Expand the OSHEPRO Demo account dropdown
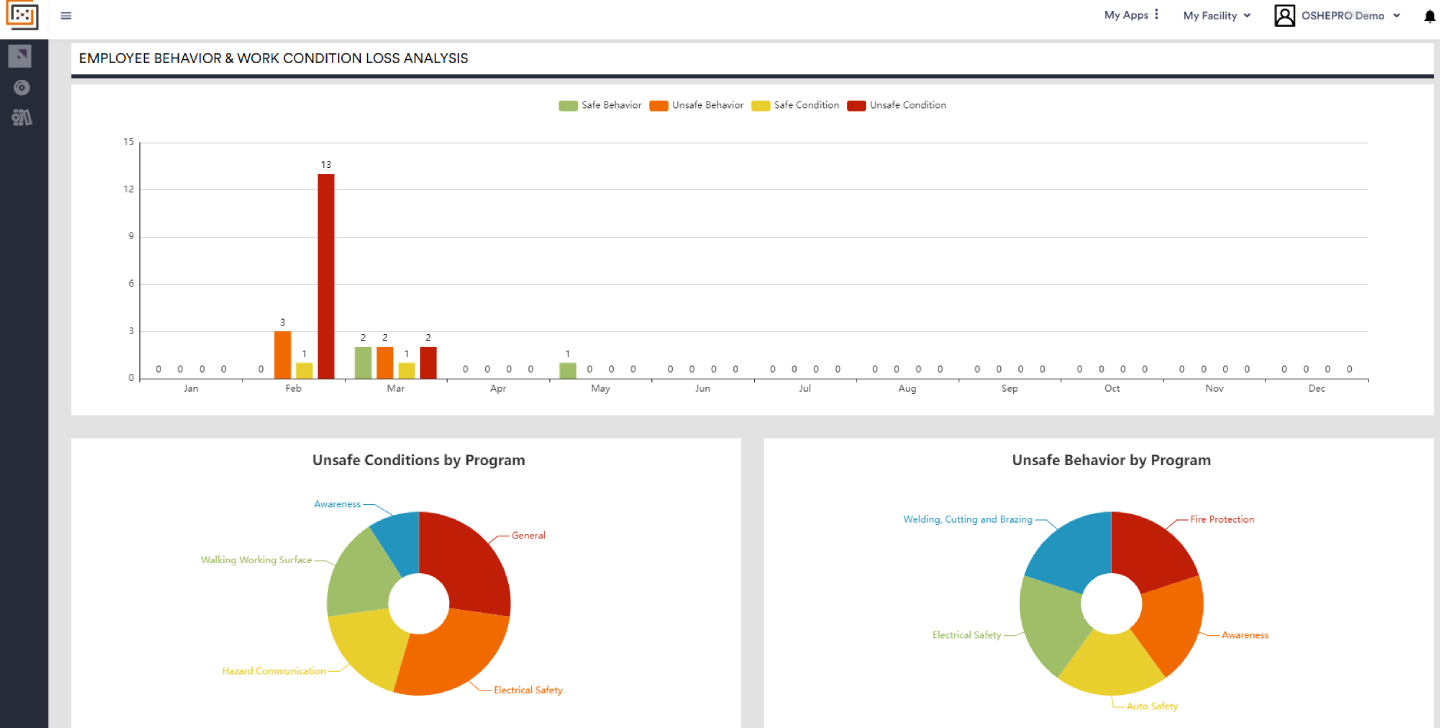The width and height of the screenshot is (1440, 728). (1350, 16)
